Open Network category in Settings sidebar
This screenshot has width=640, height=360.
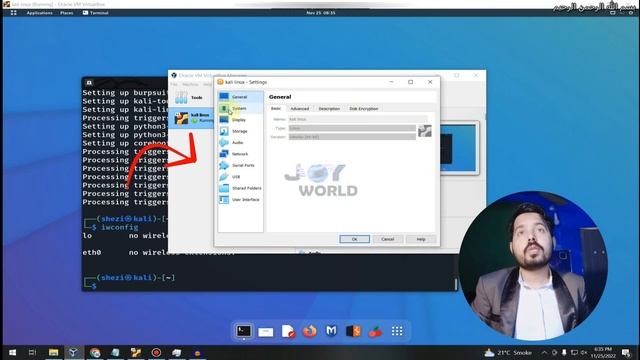click(240, 154)
